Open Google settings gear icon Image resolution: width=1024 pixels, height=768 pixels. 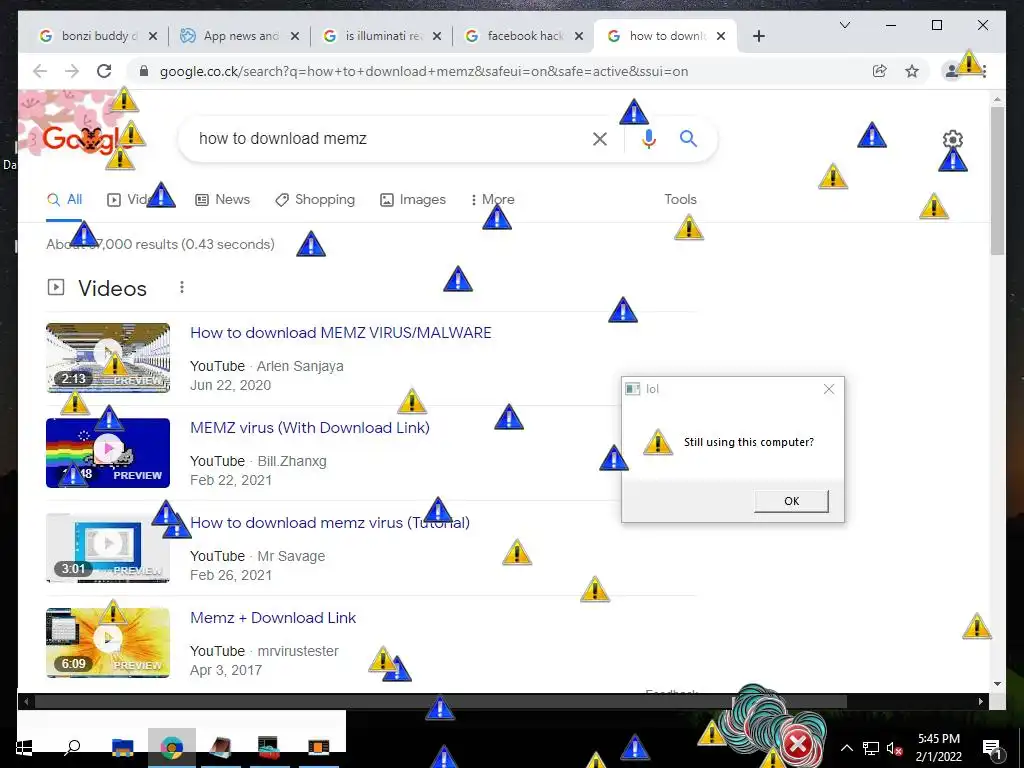953,139
